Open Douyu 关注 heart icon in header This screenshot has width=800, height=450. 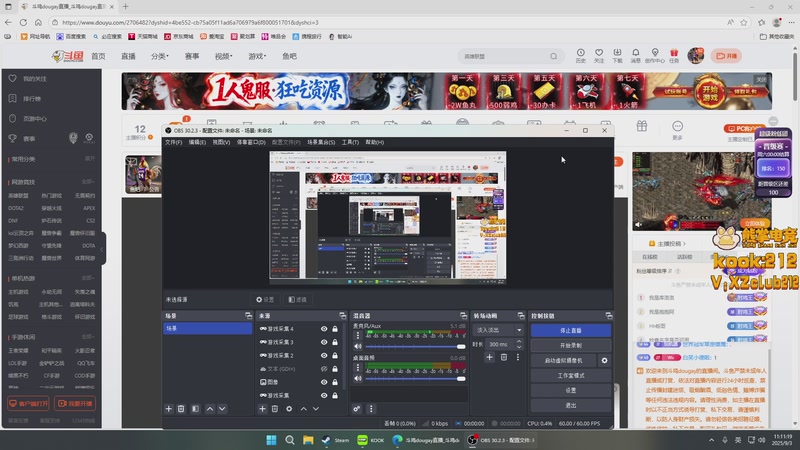click(599, 56)
